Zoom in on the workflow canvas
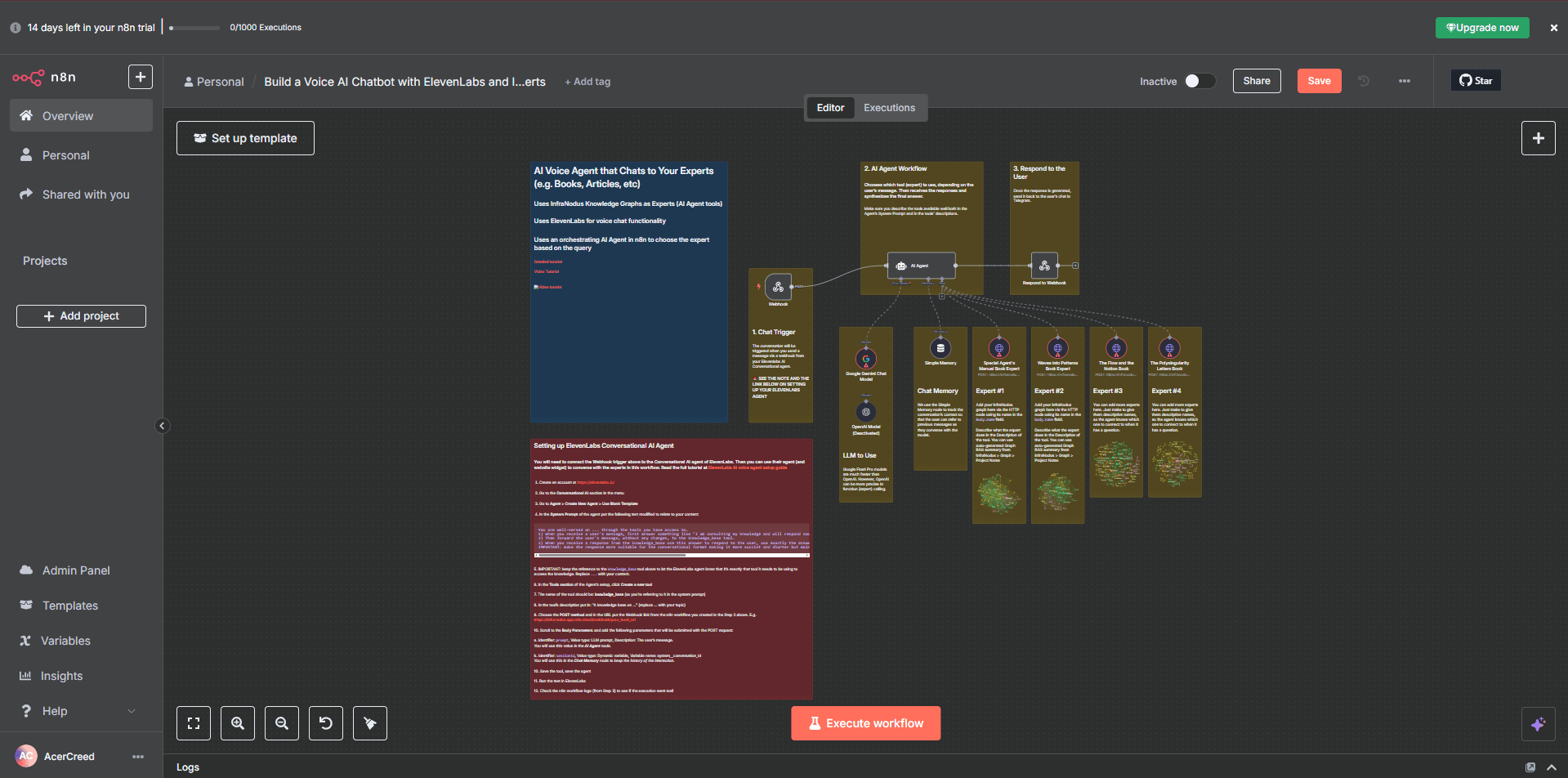Viewport: 1568px width, 778px height. [238, 723]
